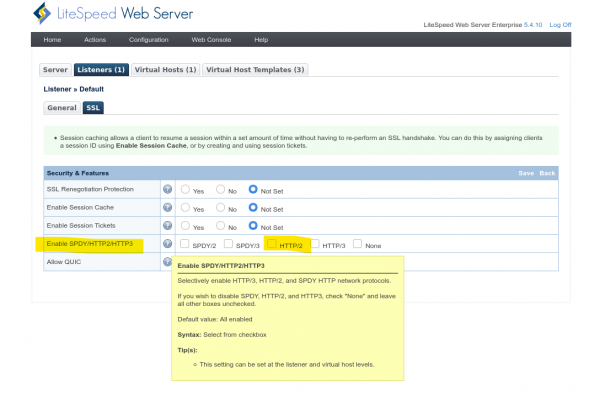Screen dimensions: 600x414
Task: Check the HTTP/3 checkbox
Action: (x=315, y=244)
